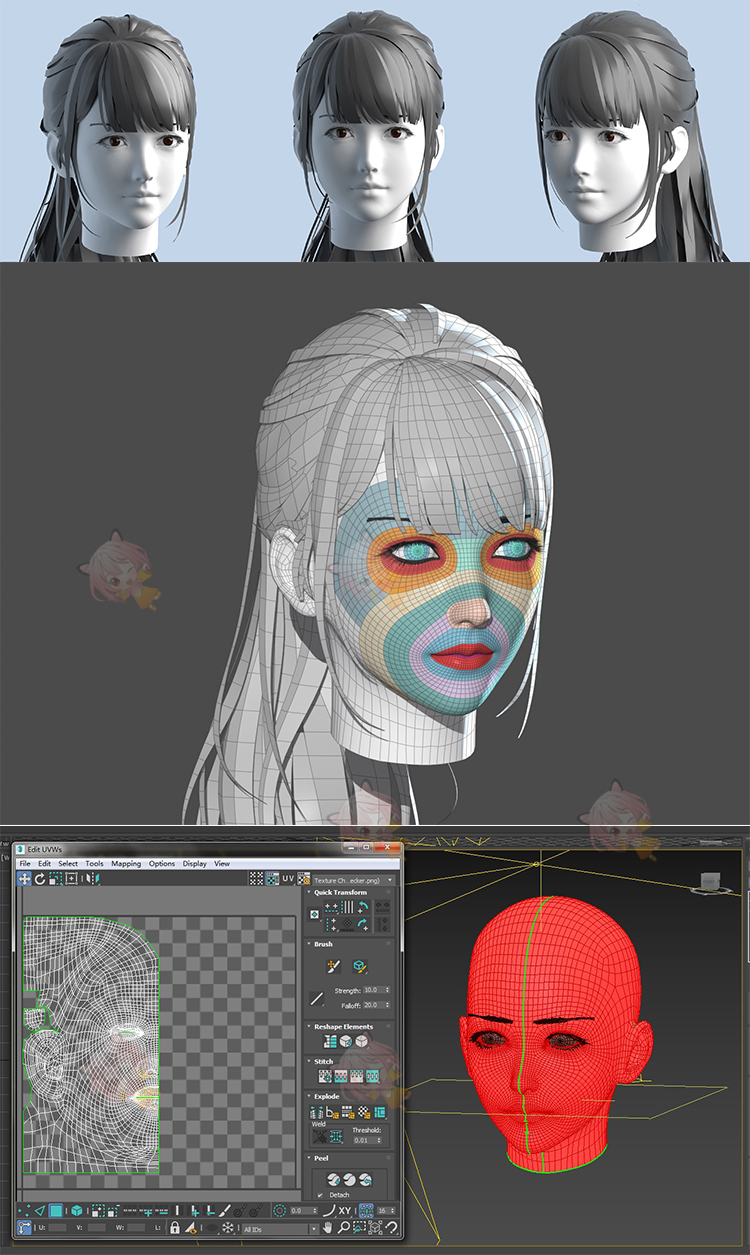
Task: Click the first Explode break icon
Action: [317, 1113]
